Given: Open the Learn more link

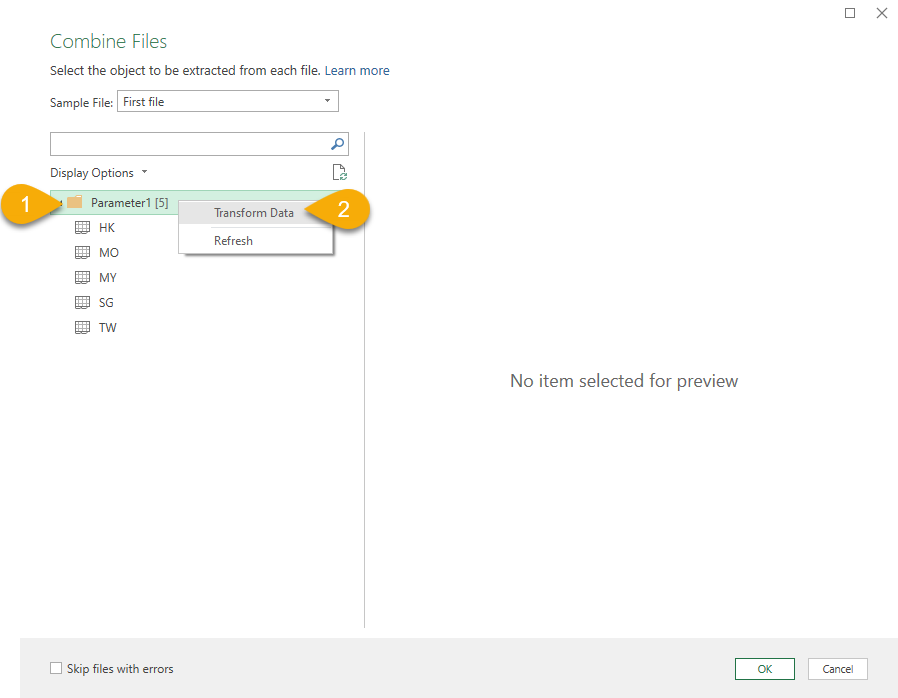Looking at the screenshot, I should point(357,71).
